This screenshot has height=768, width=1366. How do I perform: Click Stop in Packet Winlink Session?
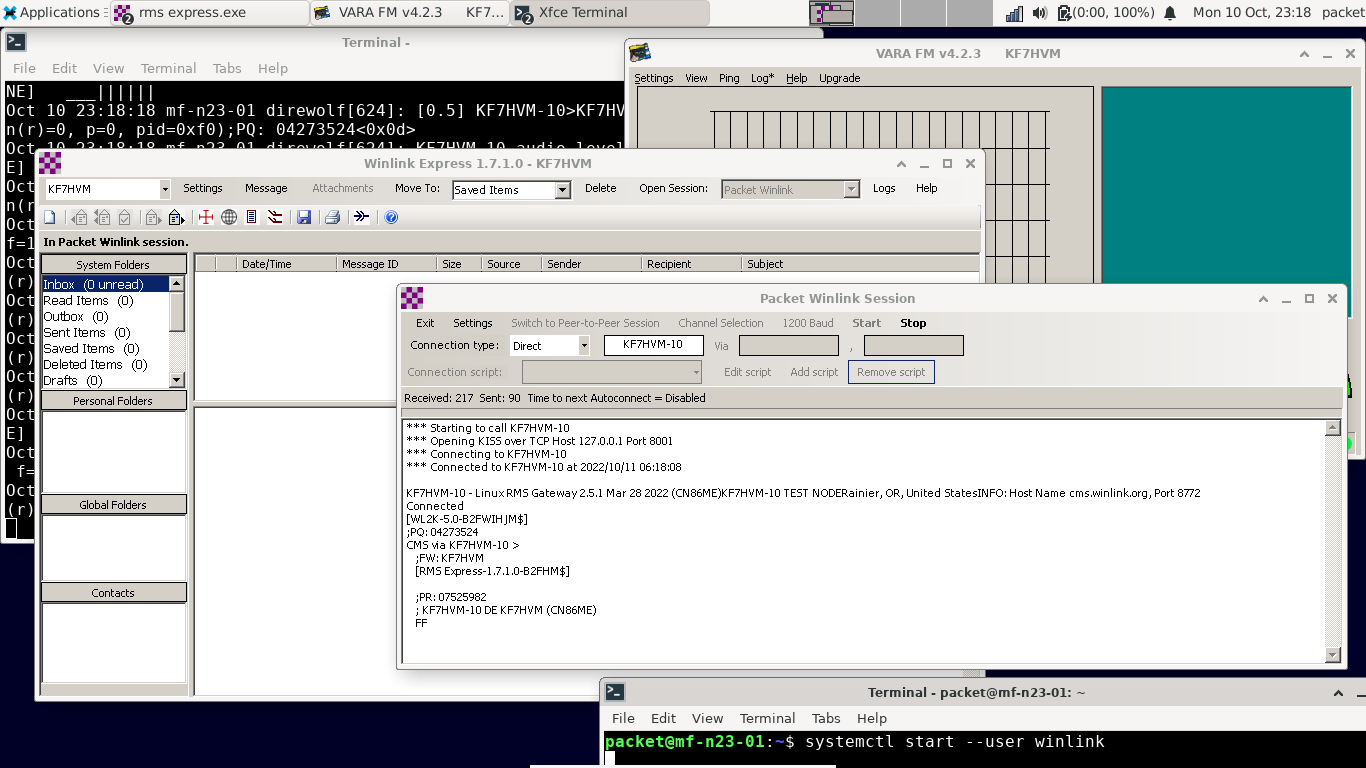913,323
